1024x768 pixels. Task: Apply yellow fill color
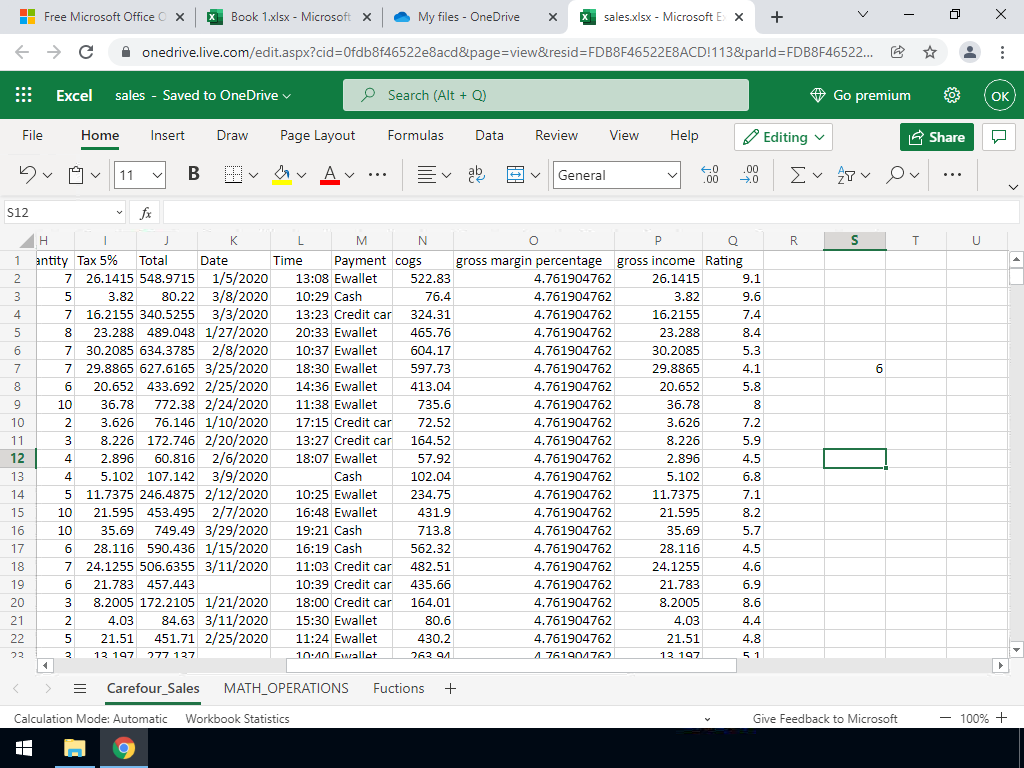click(x=282, y=175)
